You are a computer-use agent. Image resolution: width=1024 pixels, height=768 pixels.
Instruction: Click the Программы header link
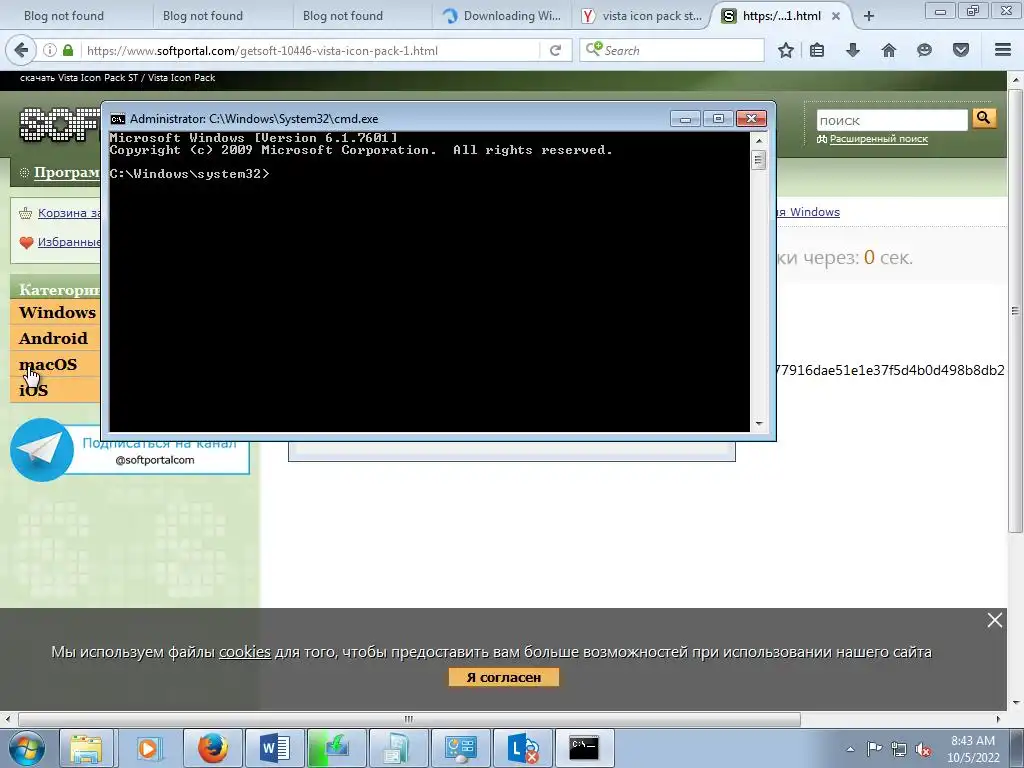coord(67,172)
